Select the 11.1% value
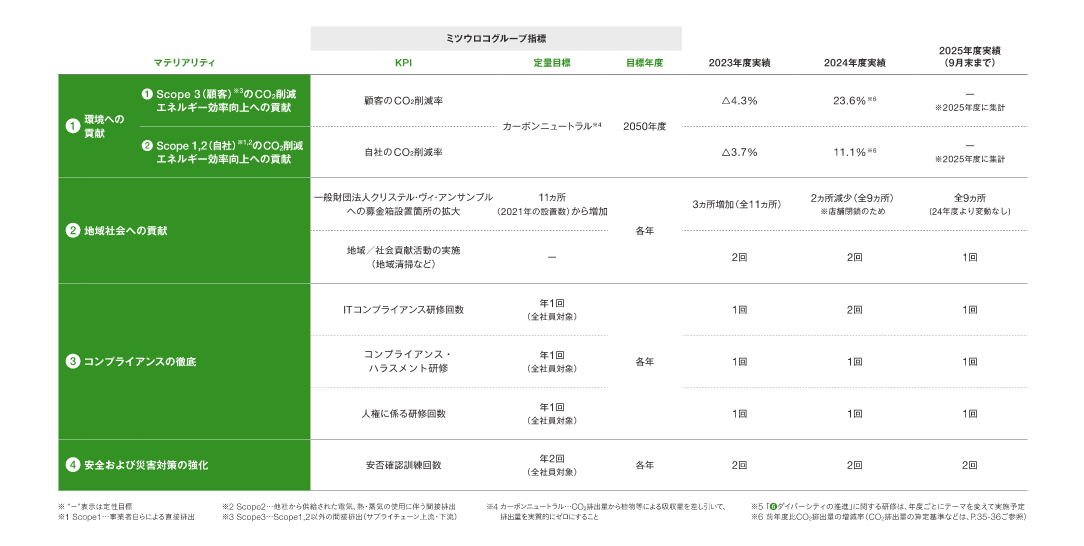1084x546 pixels. click(854, 152)
